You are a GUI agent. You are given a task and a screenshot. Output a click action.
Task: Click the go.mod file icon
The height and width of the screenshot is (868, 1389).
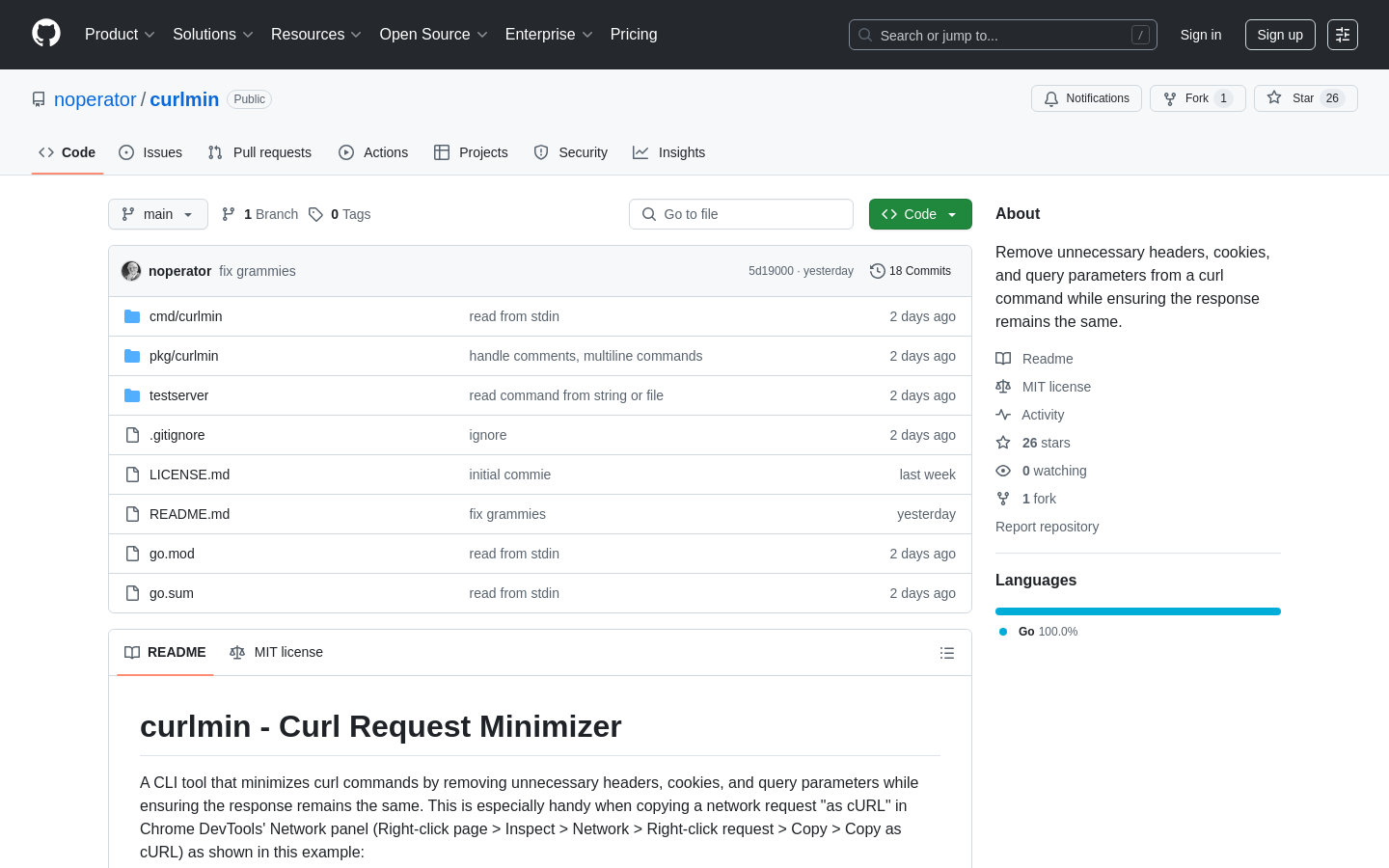[x=132, y=554]
